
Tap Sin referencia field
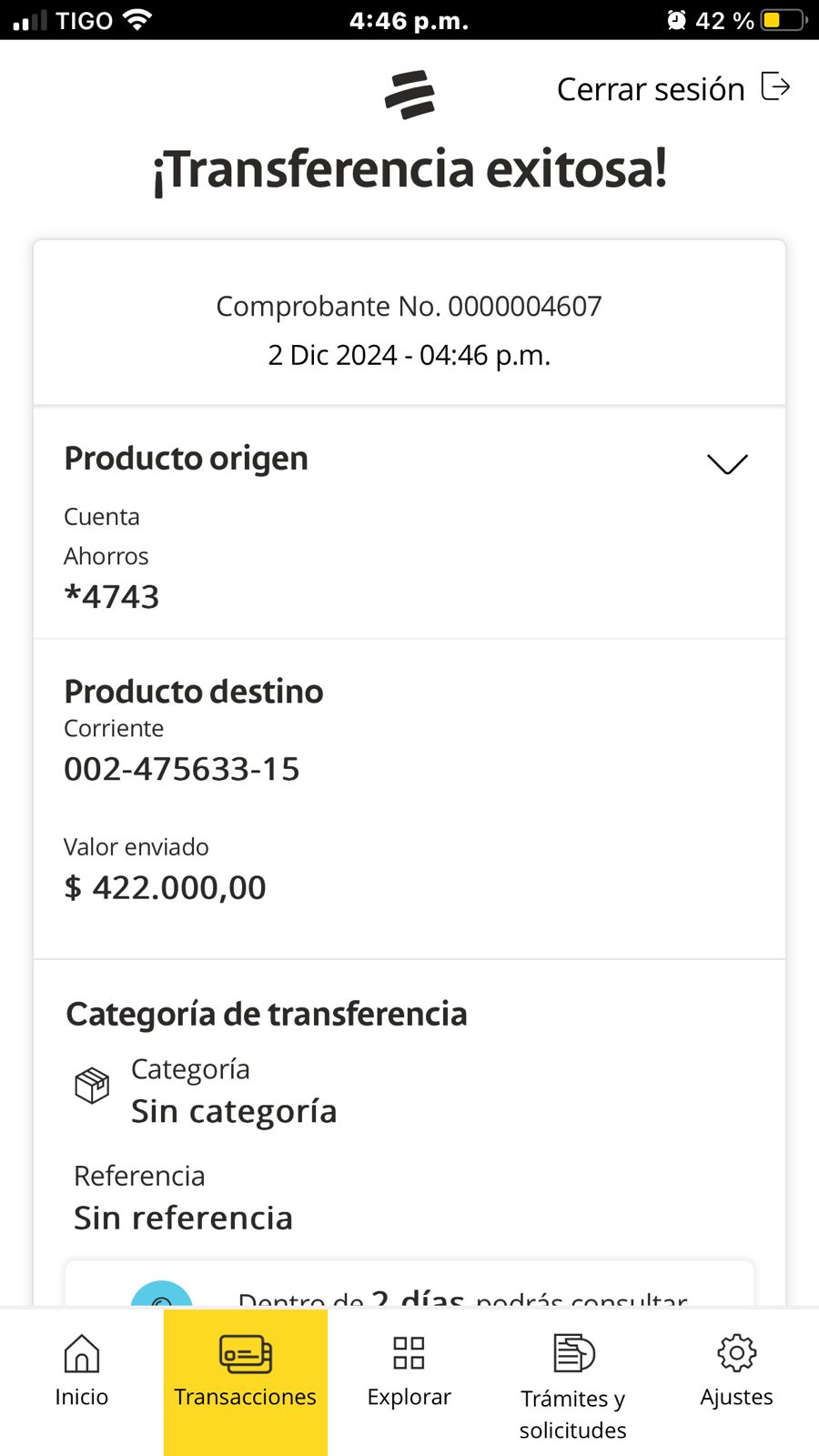pyautogui.click(x=183, y=1218)
